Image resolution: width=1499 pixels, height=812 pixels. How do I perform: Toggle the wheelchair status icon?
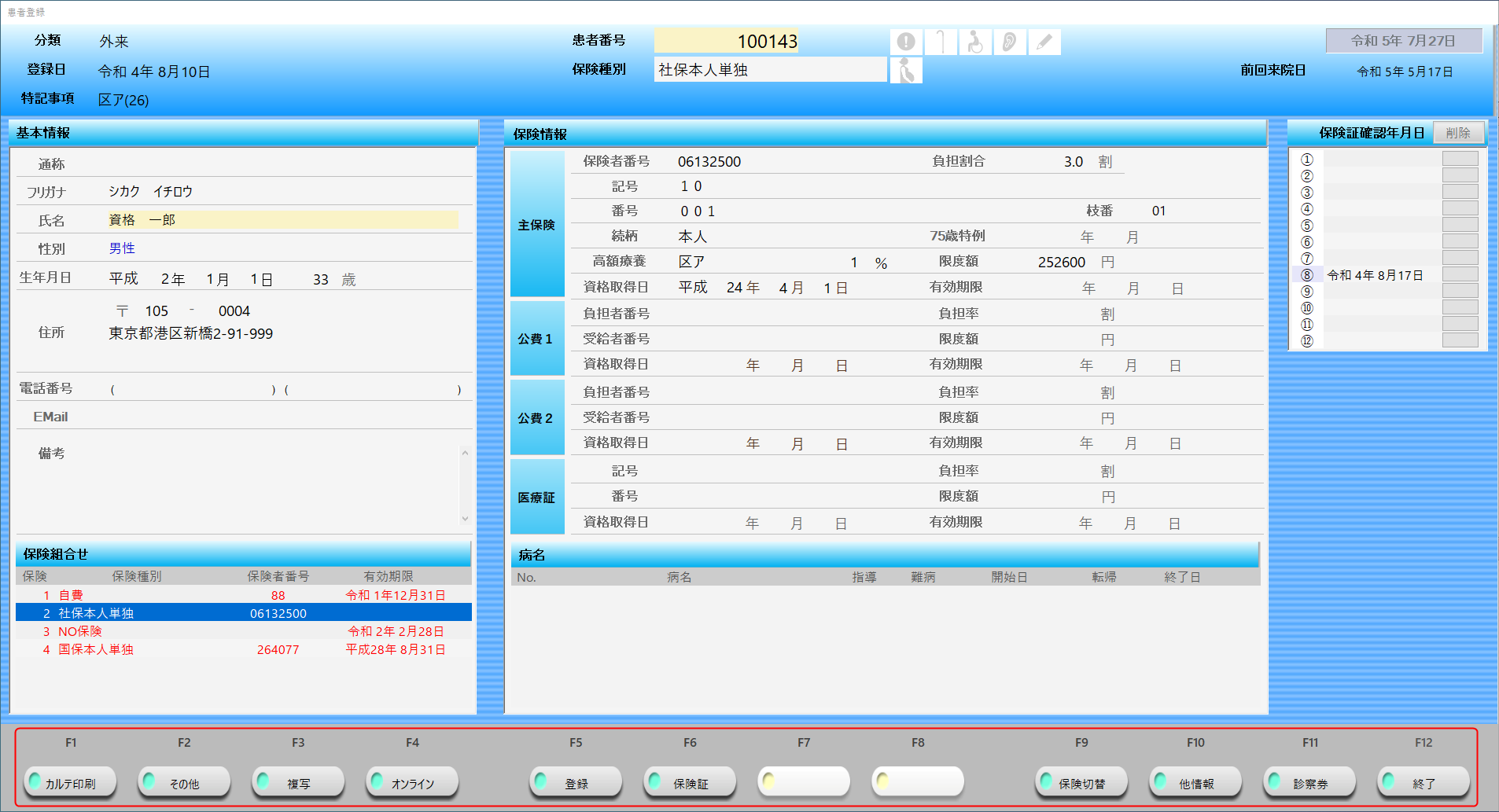975,42
